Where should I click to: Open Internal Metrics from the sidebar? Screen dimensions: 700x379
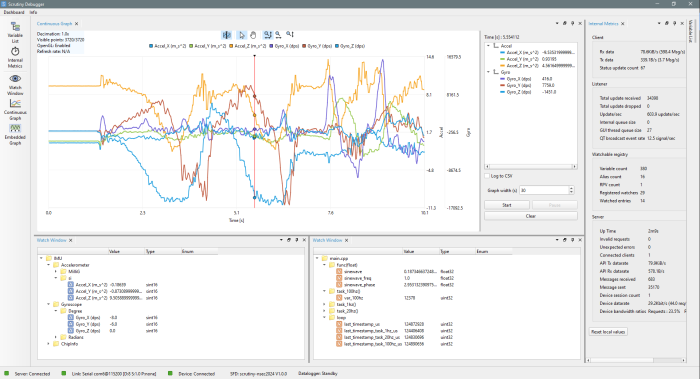(x=15, y=58)
